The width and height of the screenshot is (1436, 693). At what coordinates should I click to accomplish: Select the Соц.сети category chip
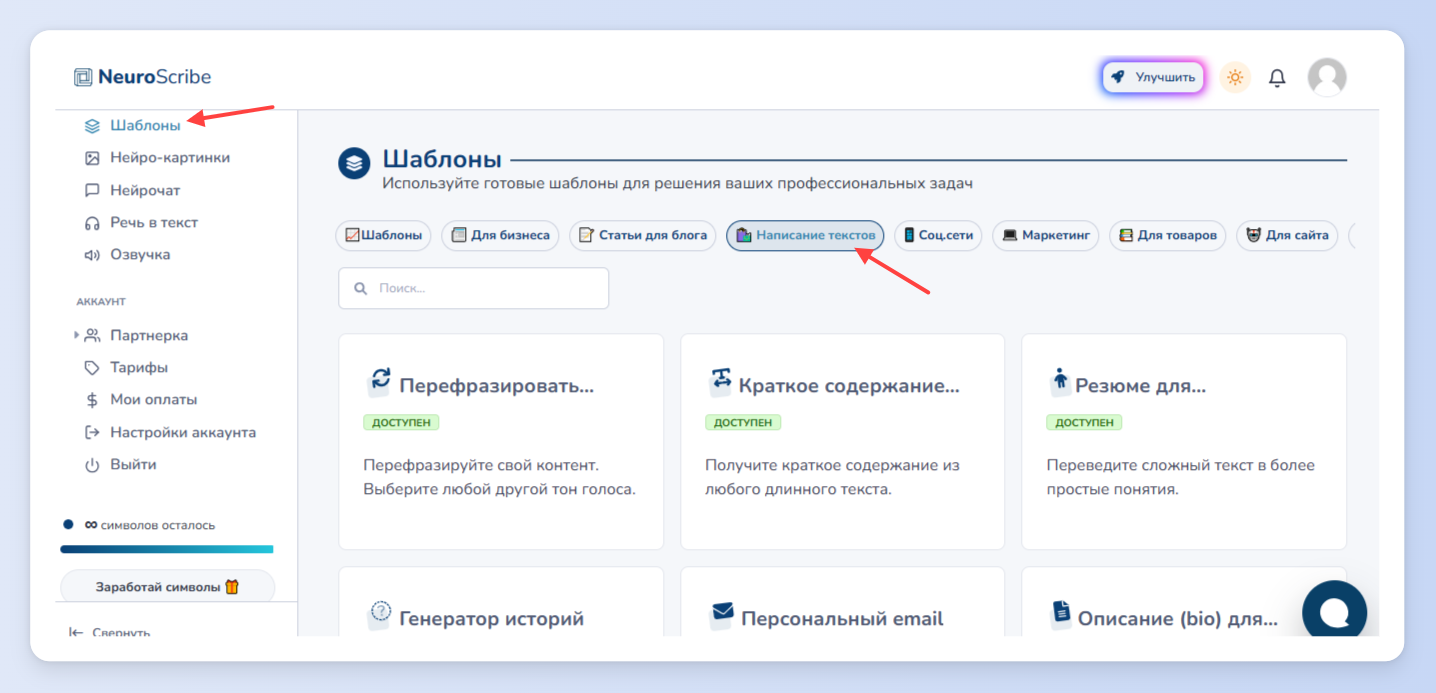coord(938,236)
